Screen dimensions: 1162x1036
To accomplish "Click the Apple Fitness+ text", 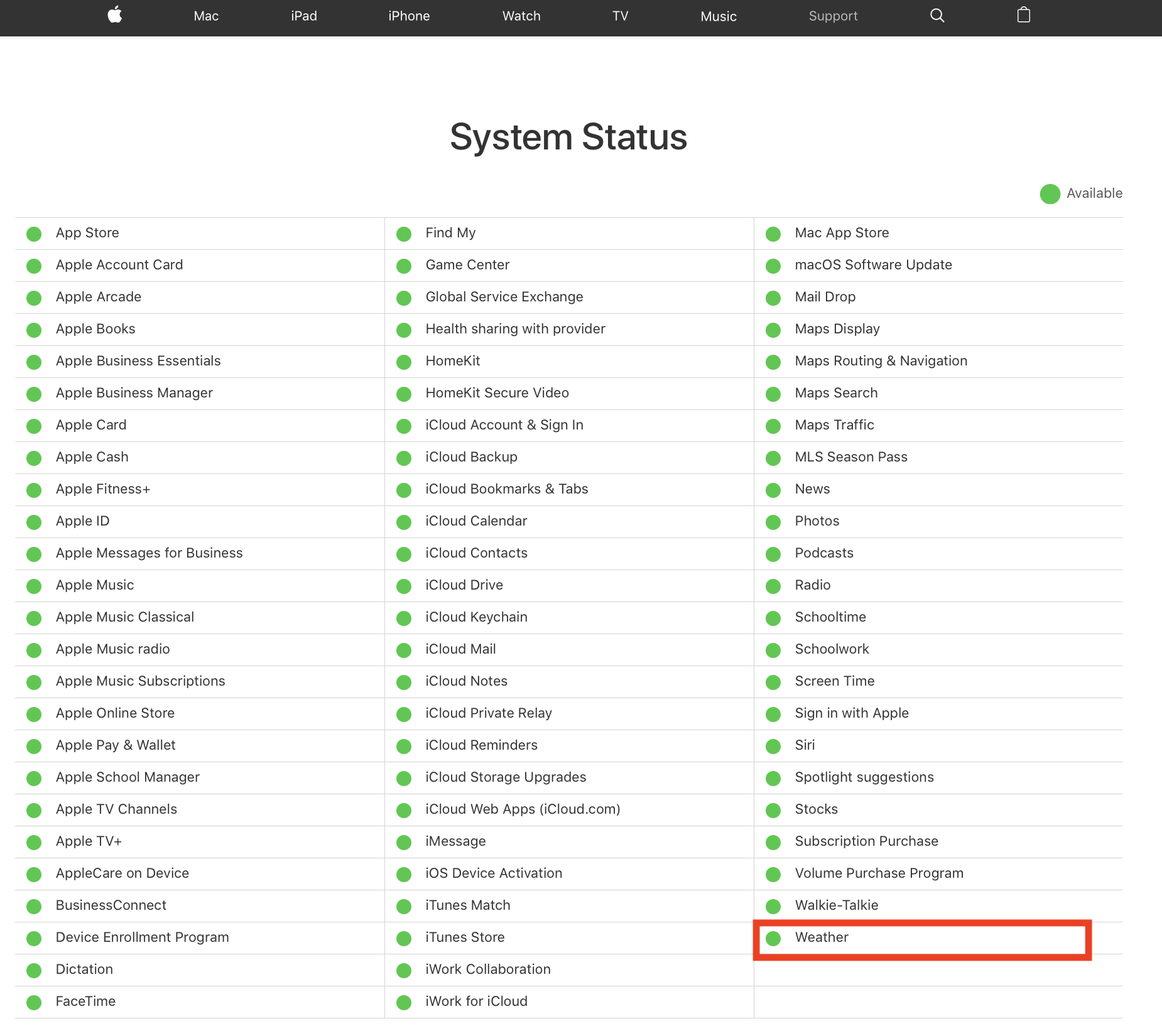I will (103, 489).
